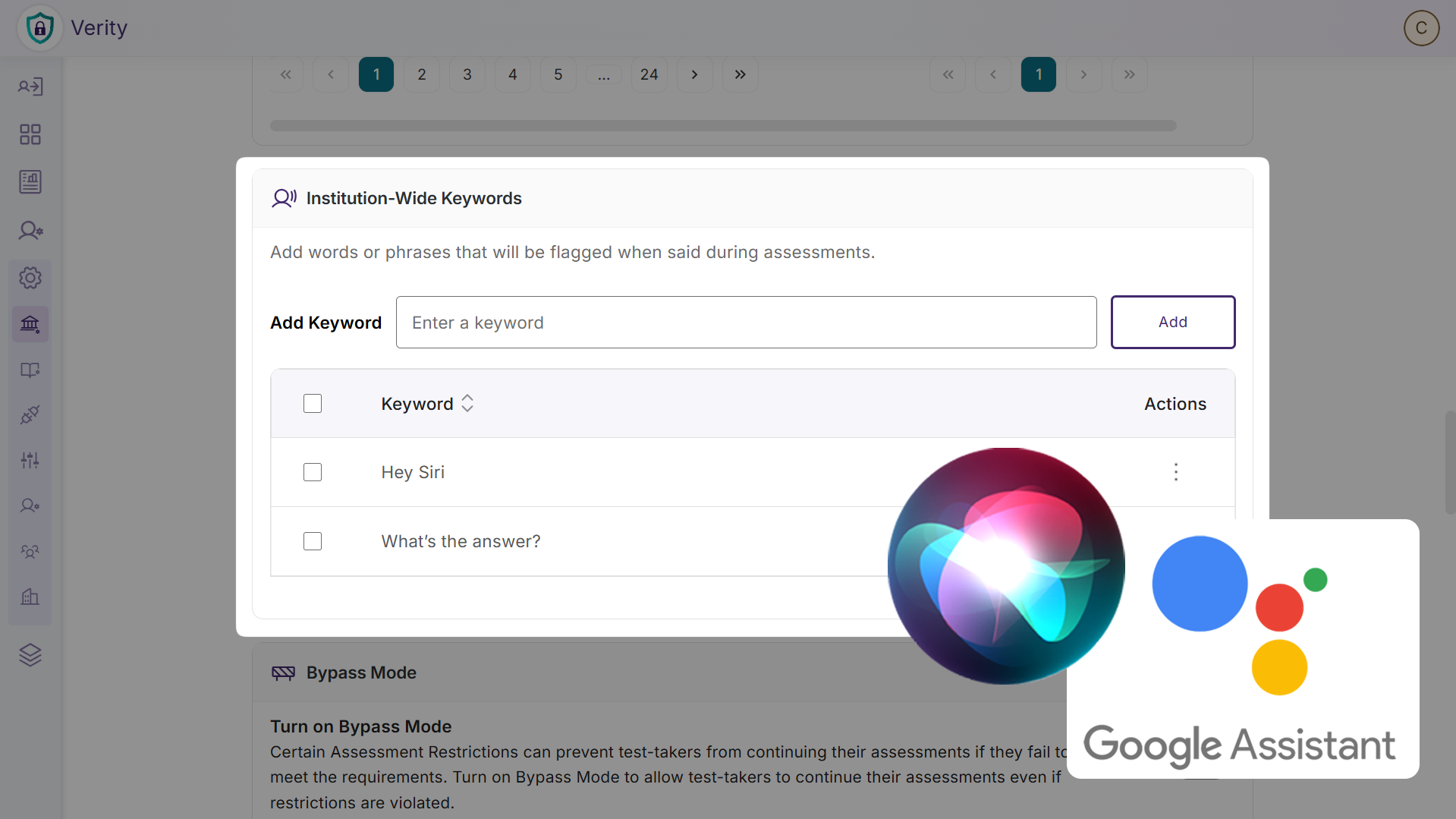Click the plug integrations icon in sidebar

[30, 414]
